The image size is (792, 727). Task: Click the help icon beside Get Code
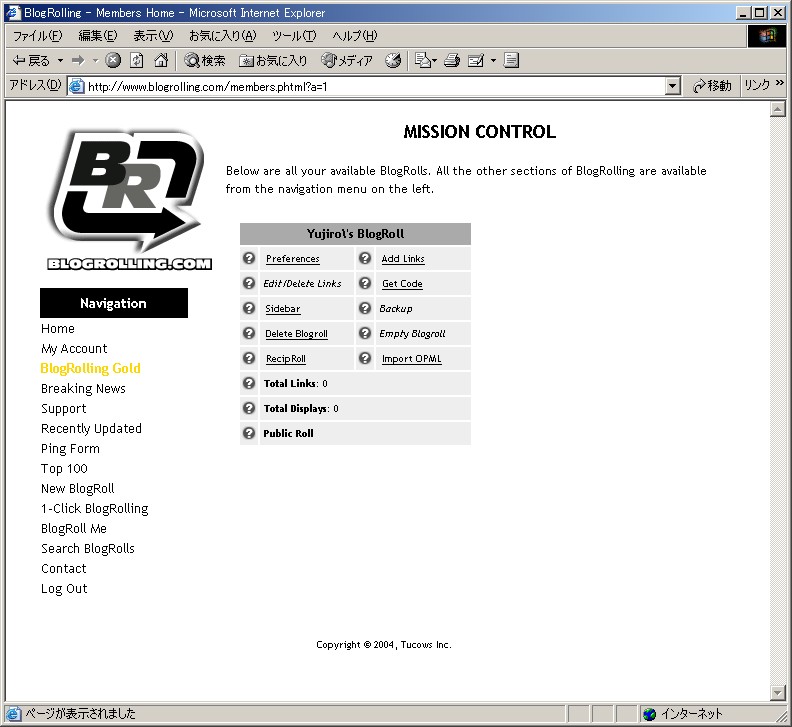point(365,283)
